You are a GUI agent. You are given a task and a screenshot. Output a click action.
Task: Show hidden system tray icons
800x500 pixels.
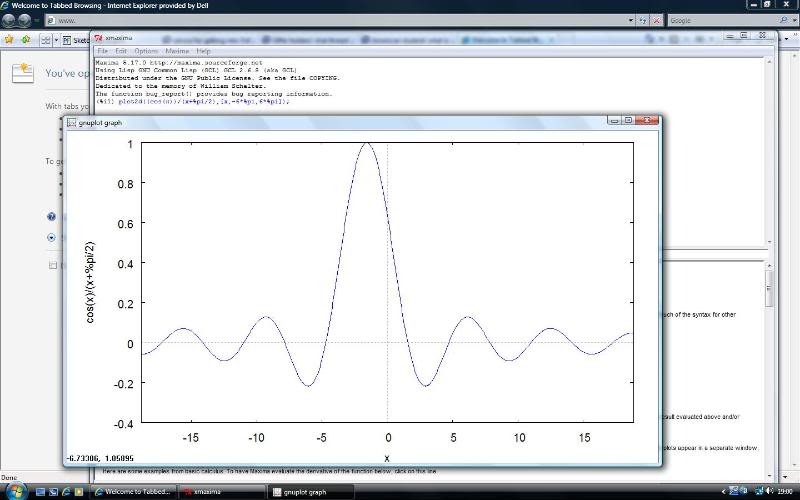pos(723,492)
